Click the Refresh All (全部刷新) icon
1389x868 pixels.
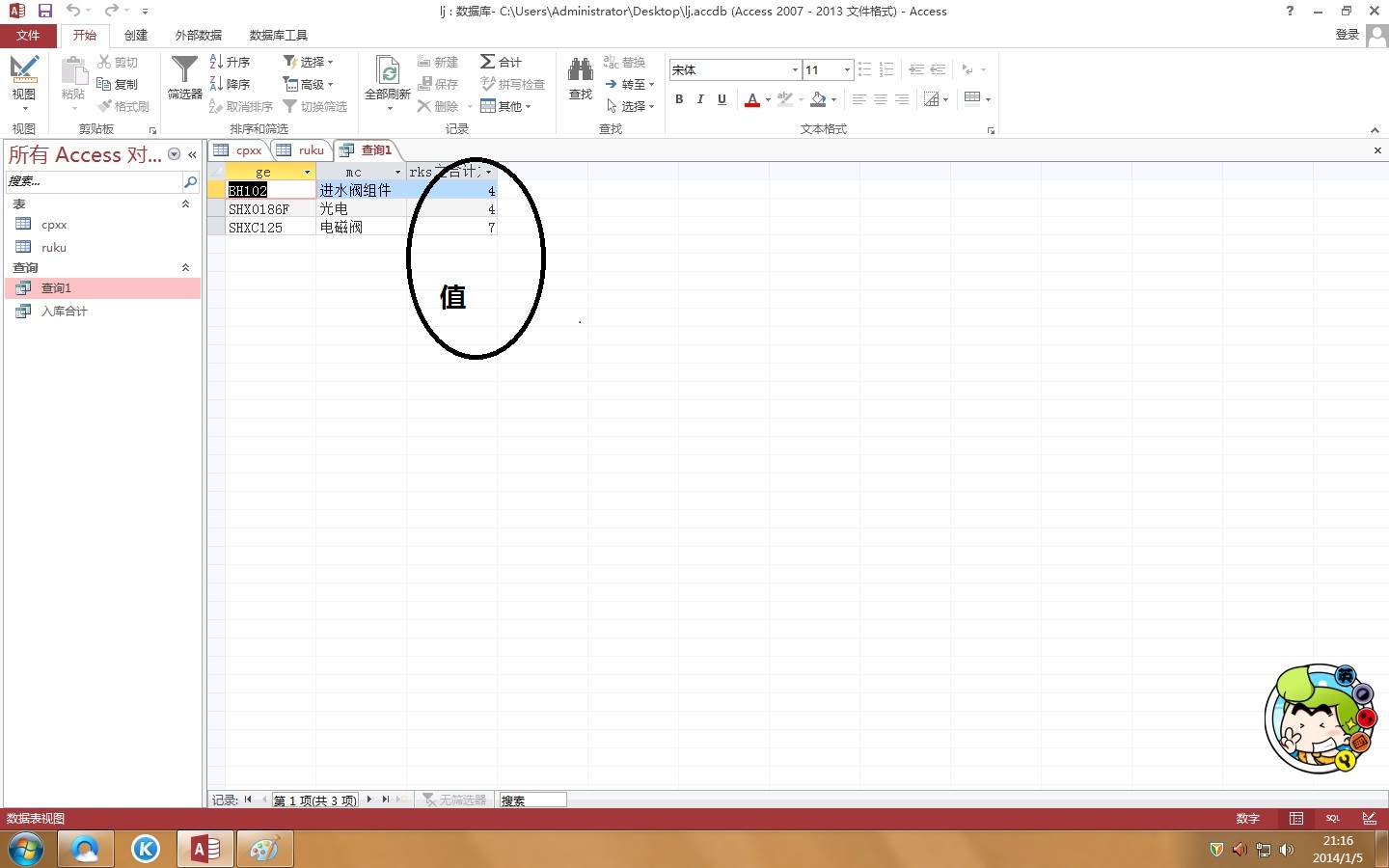[388, 71]
